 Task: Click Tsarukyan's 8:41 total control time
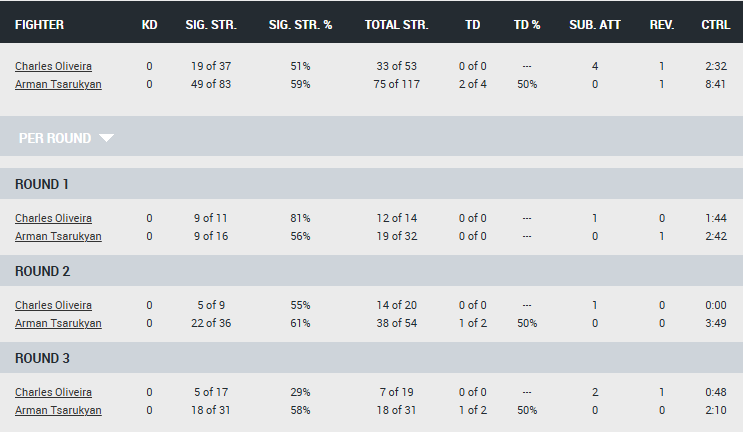coord(716,84)
